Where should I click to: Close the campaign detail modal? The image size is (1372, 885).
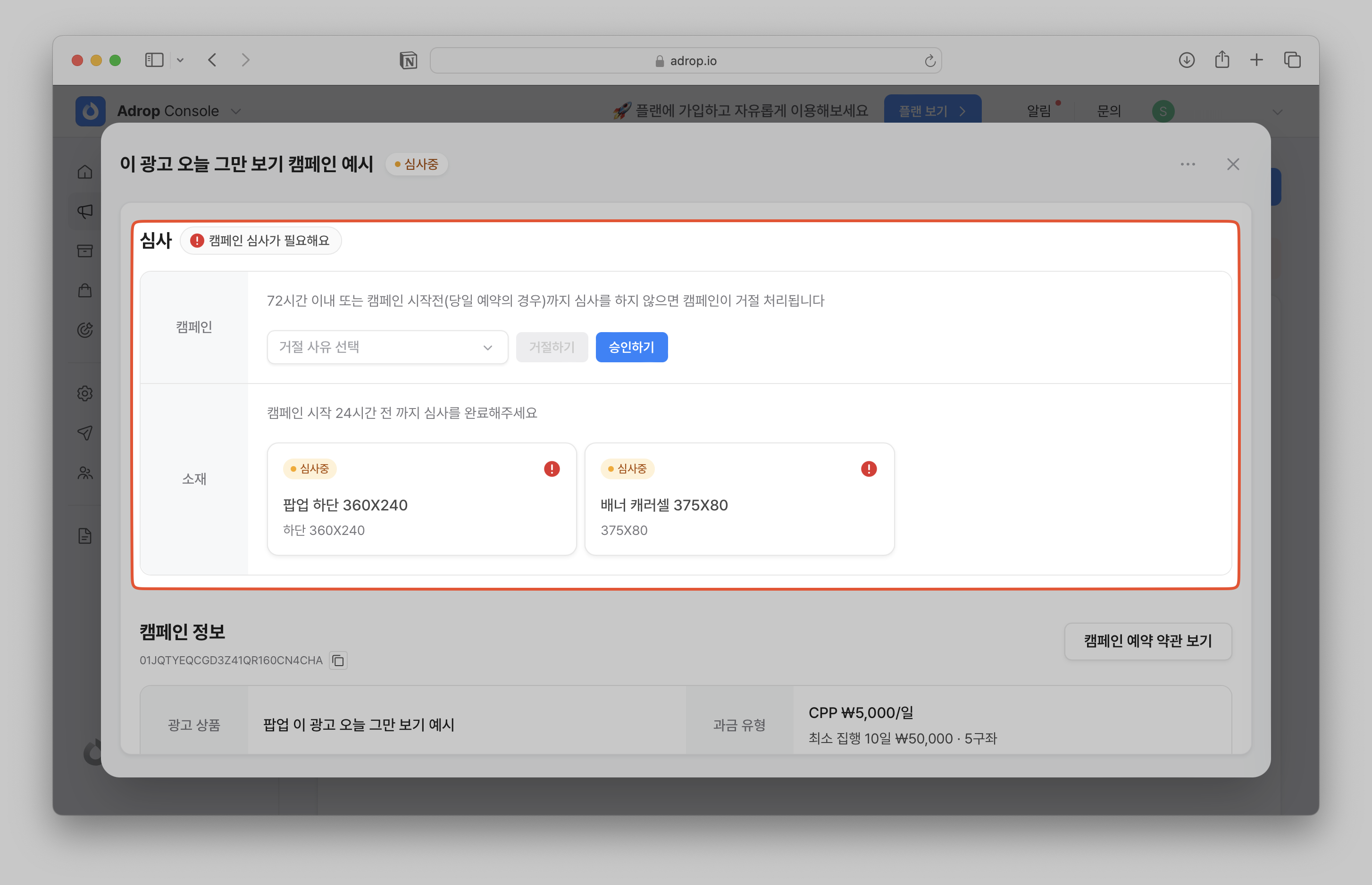1232,164
